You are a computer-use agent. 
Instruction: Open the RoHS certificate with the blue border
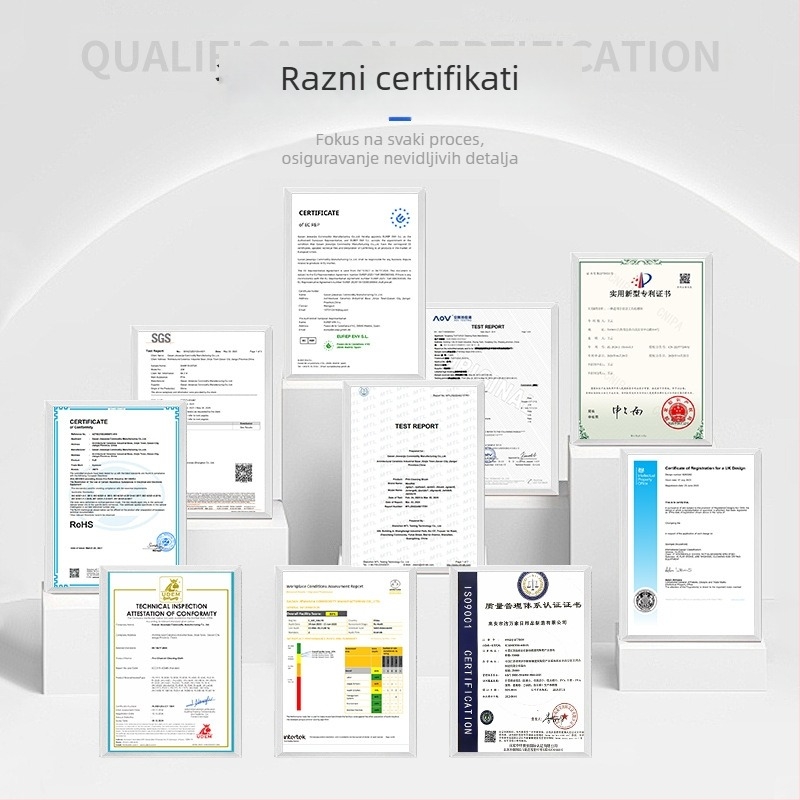point(116,496)
